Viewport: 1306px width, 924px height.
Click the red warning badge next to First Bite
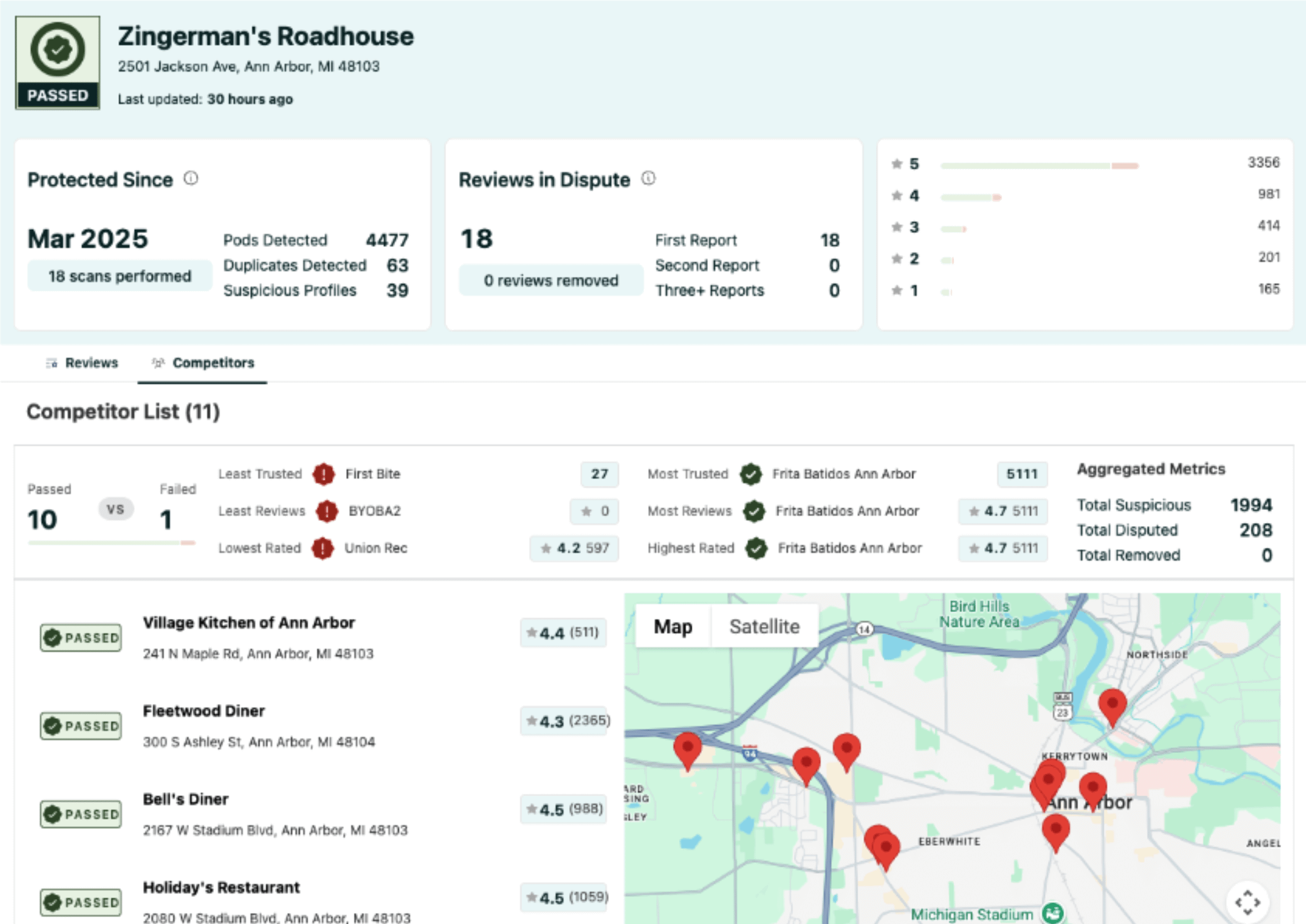click(x=324, y=474)
